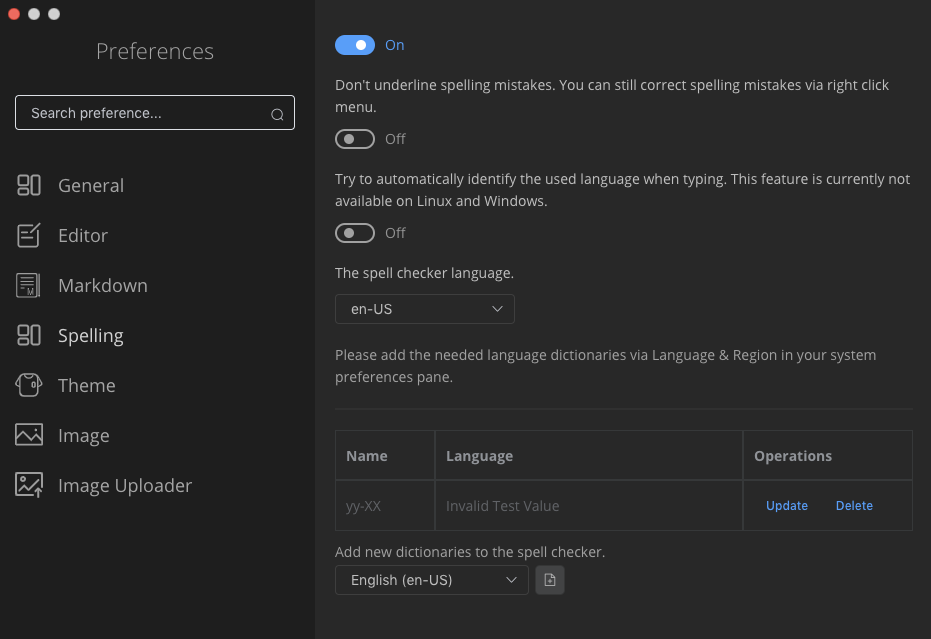Expand the English (en-US) dictionary dropdown
The height and width of the screenshot is (639, 931).
(431, 580)
